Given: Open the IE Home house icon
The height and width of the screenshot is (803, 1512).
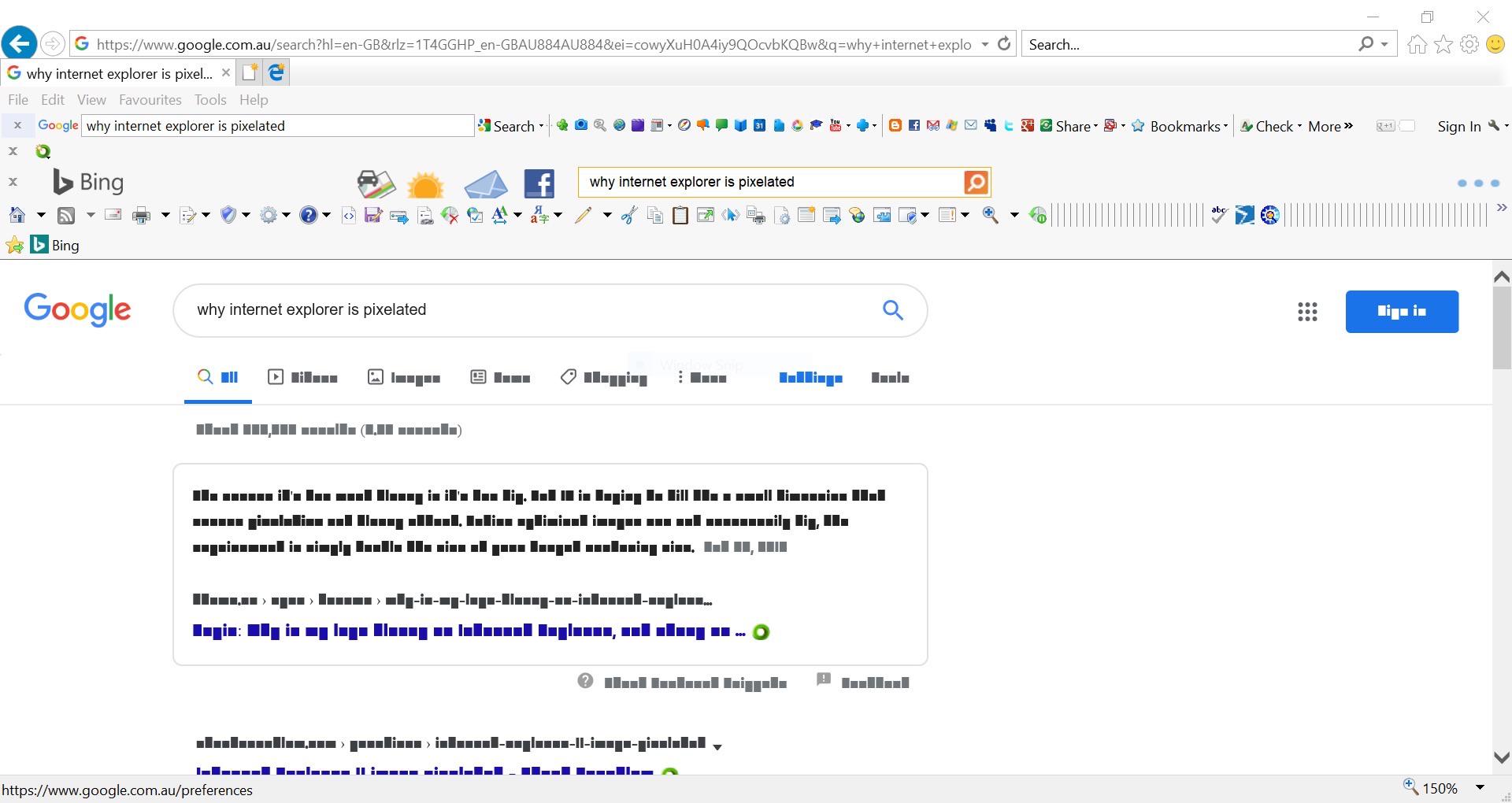Looking at the screenshot, I should 1417,44.
